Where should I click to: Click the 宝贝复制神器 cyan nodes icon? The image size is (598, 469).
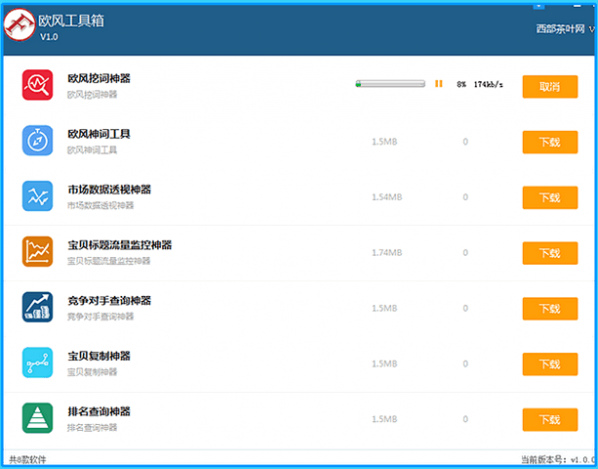pos(37,363)
